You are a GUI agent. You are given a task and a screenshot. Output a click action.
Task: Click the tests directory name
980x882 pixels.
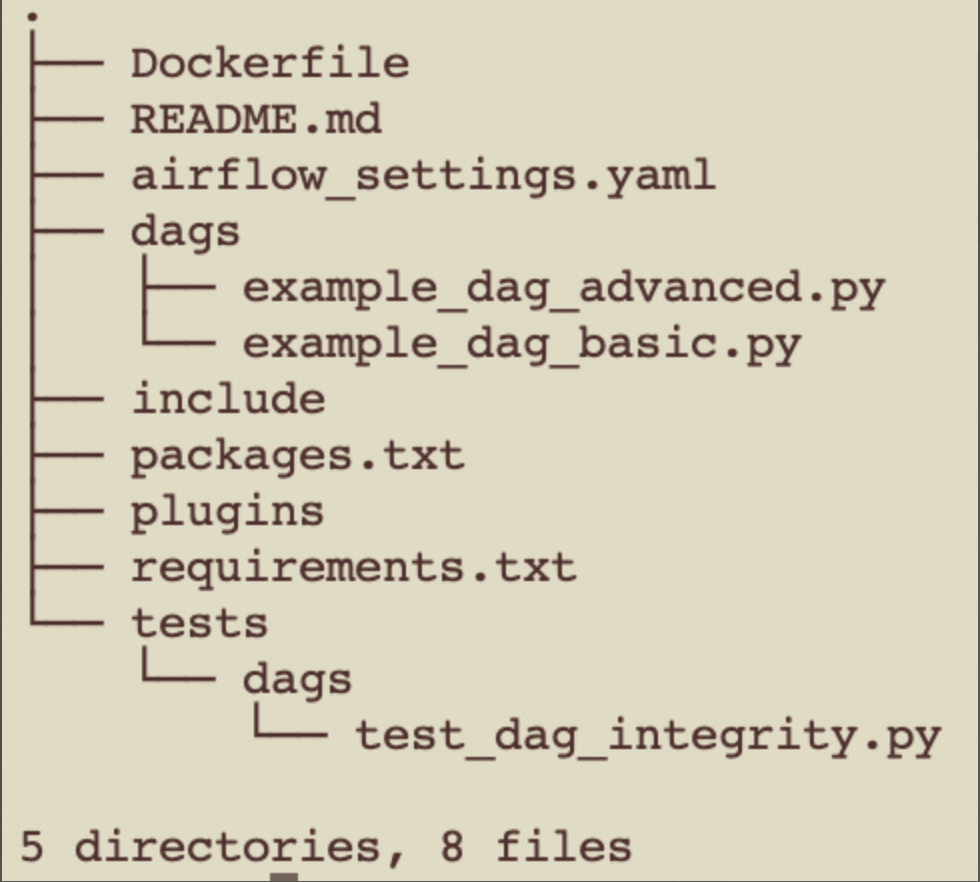pyautogui.click(x=199, y=624)
